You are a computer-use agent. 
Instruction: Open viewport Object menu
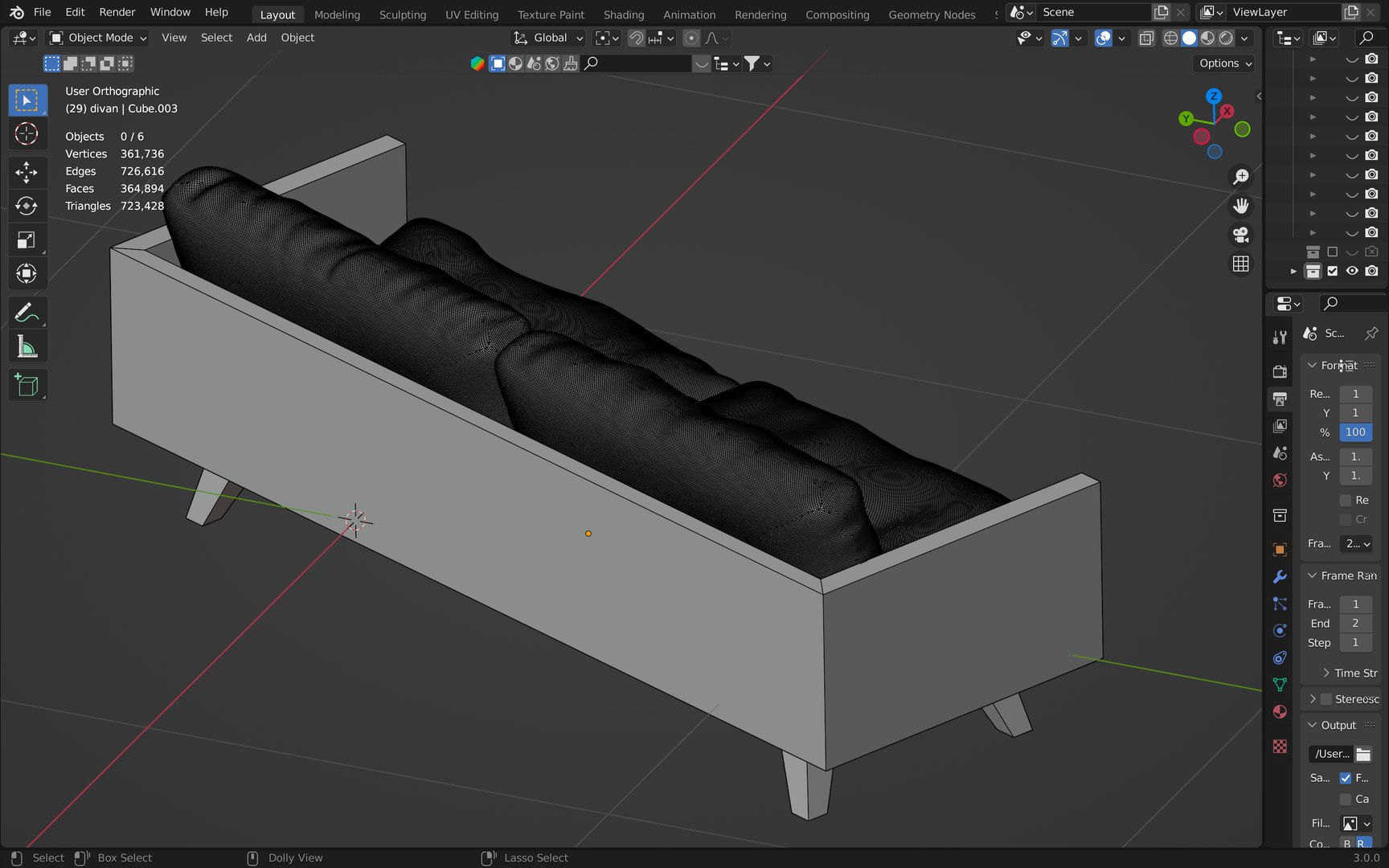click(x=297, y=38)
